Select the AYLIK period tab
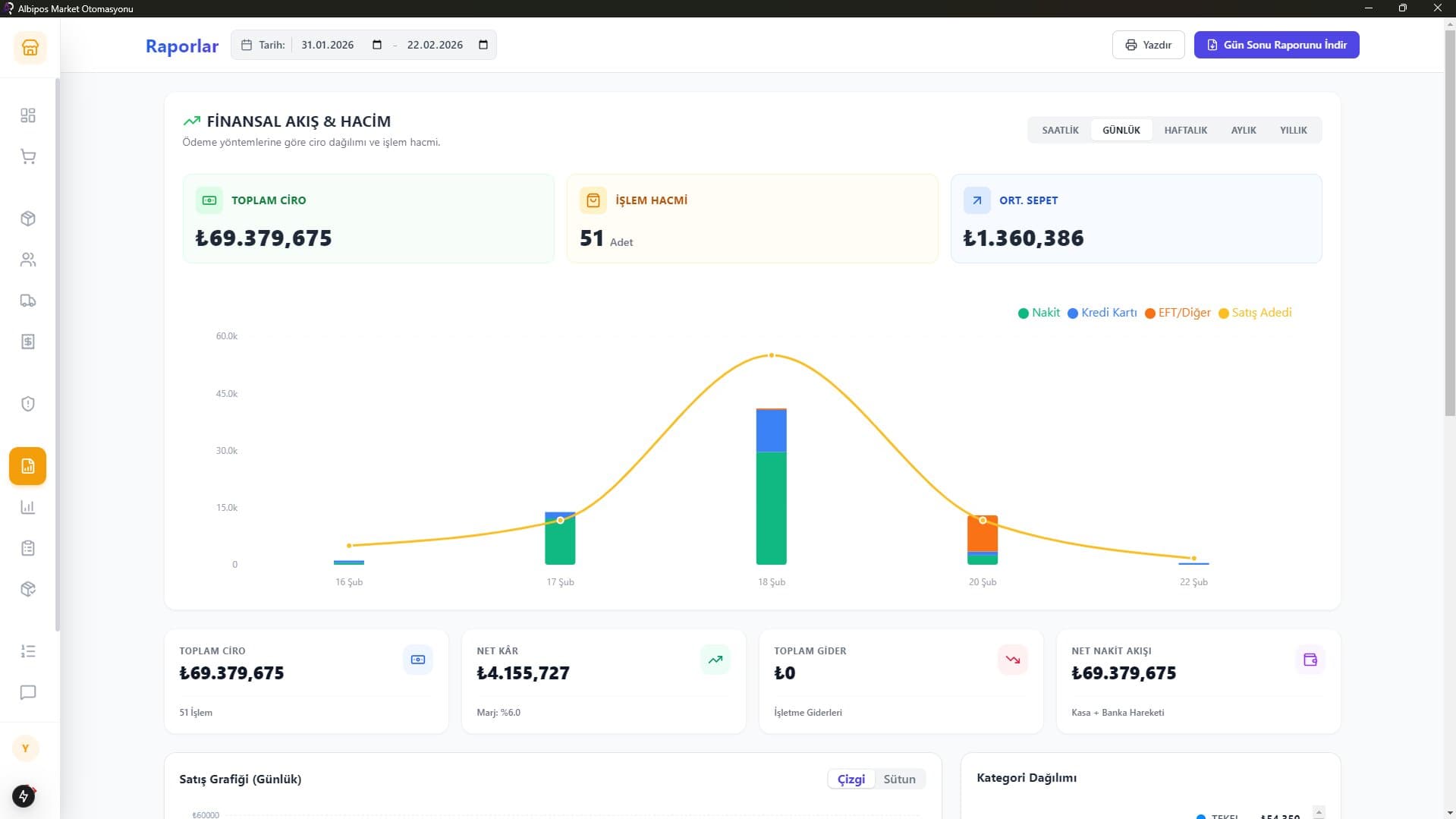 click(1243, 130)
